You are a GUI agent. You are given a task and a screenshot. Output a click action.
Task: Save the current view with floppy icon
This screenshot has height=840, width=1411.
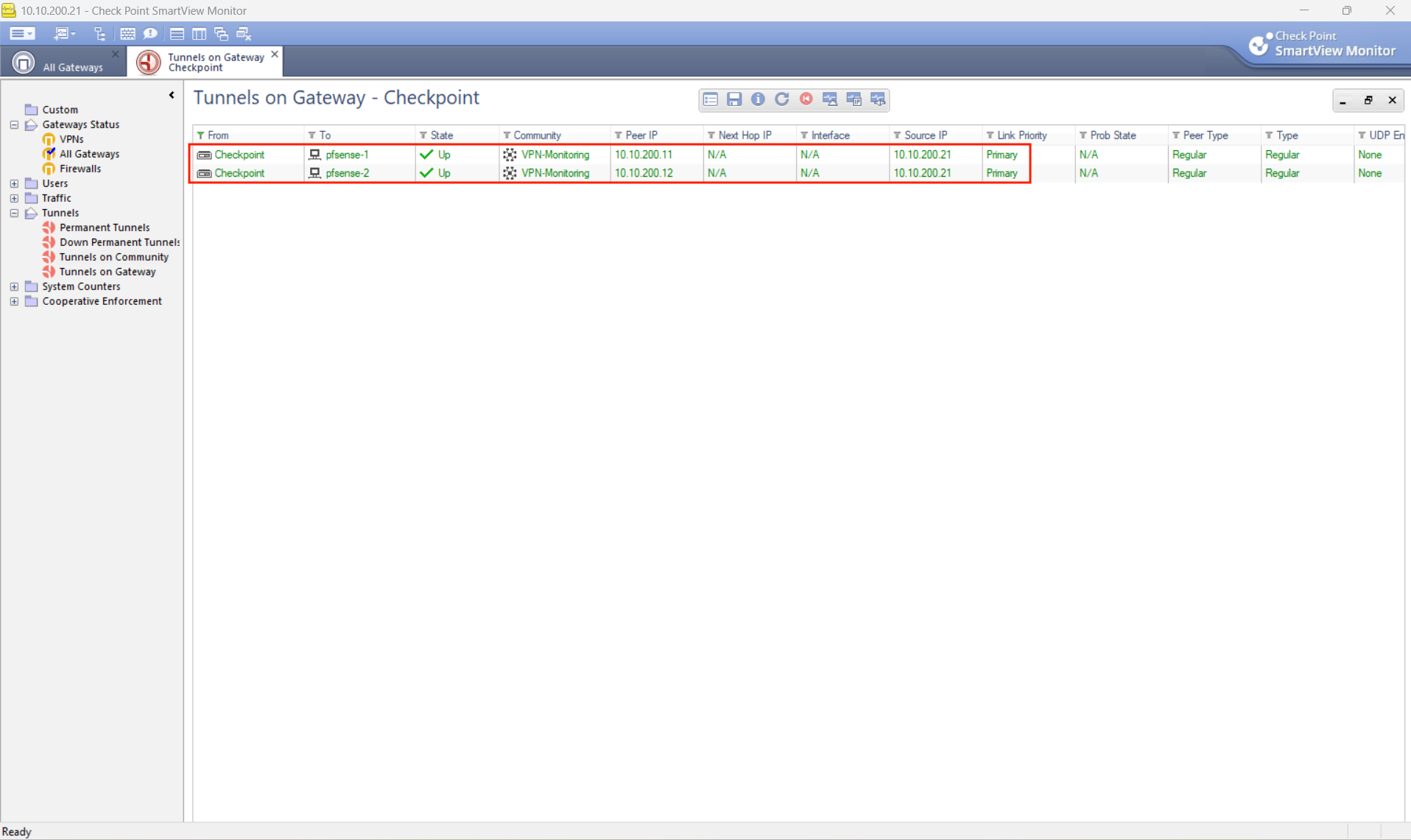tap(734, 99)
